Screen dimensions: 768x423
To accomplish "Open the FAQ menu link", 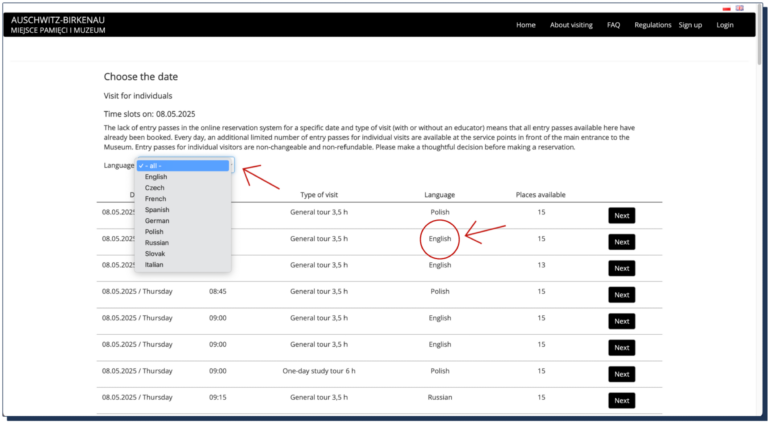I will (x=613, y=25).
